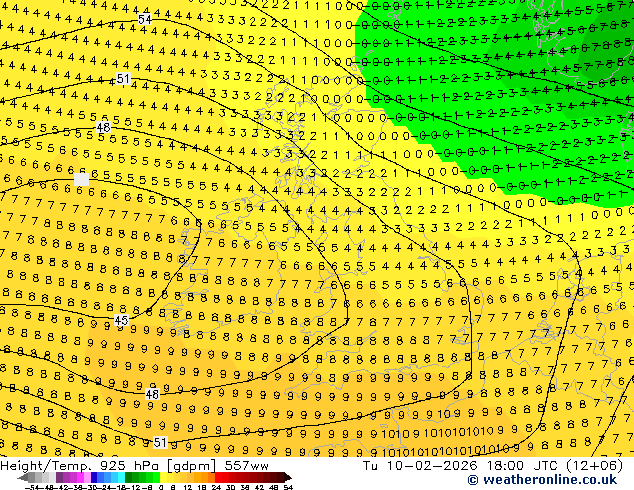Click the bright red swatch in legend
Viewport: 634px width, 490px height.
(218, 477)
